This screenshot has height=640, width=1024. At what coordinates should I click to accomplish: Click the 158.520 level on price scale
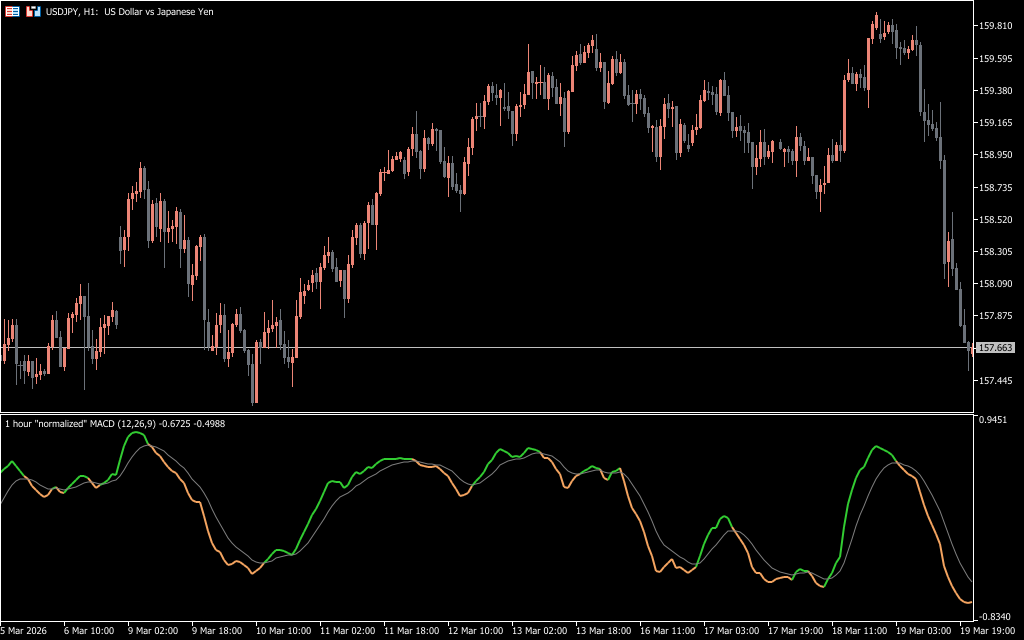pyautogui.click(x=998, y=220)
